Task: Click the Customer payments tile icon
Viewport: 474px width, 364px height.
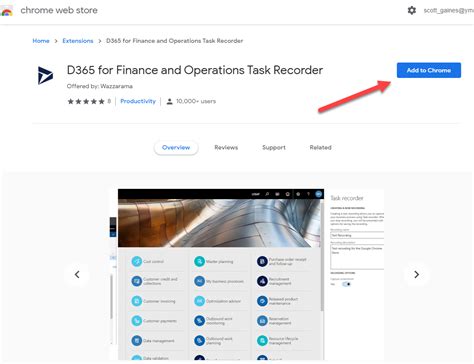Action: tap(137, 321)
